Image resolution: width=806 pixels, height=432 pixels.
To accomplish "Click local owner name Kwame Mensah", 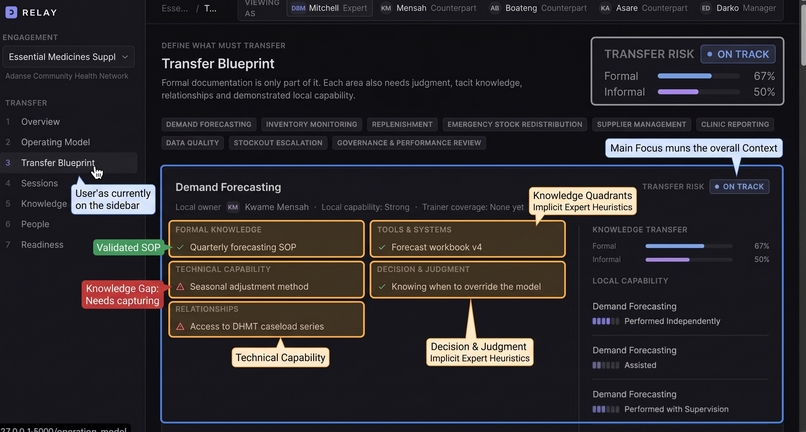I will point(277,207).
